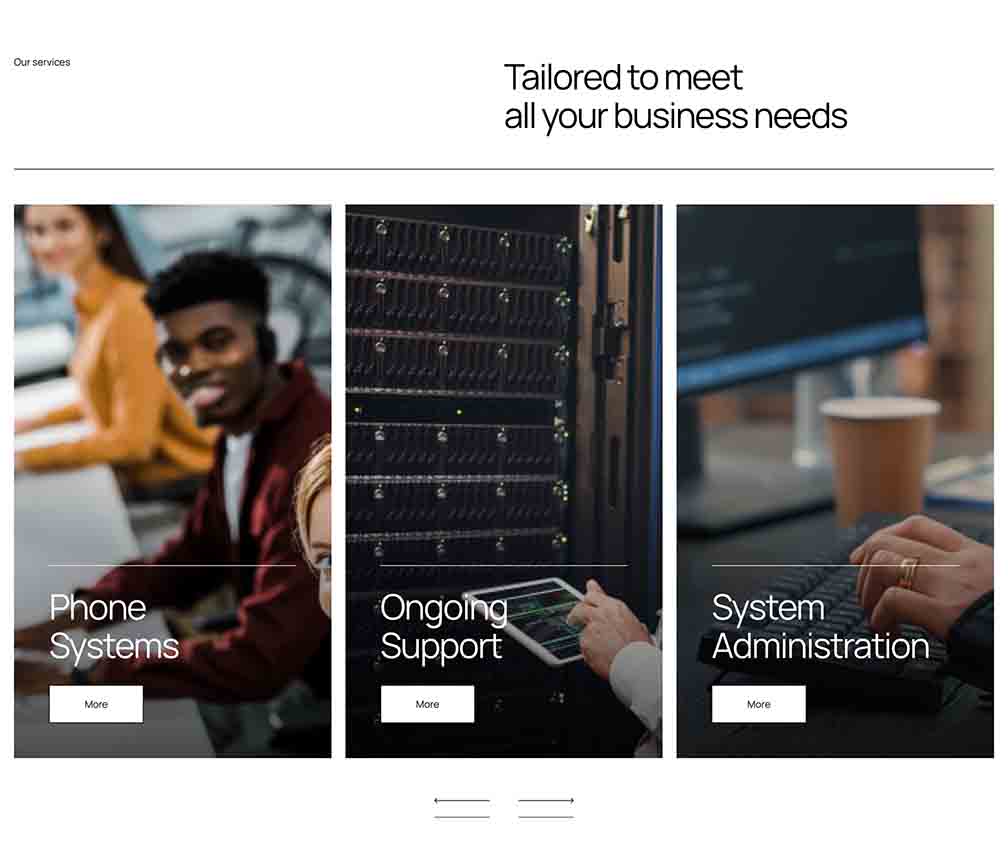Select the System Administration card title
This screenshot has width=1008, height=850.
(x=821, y=627)
